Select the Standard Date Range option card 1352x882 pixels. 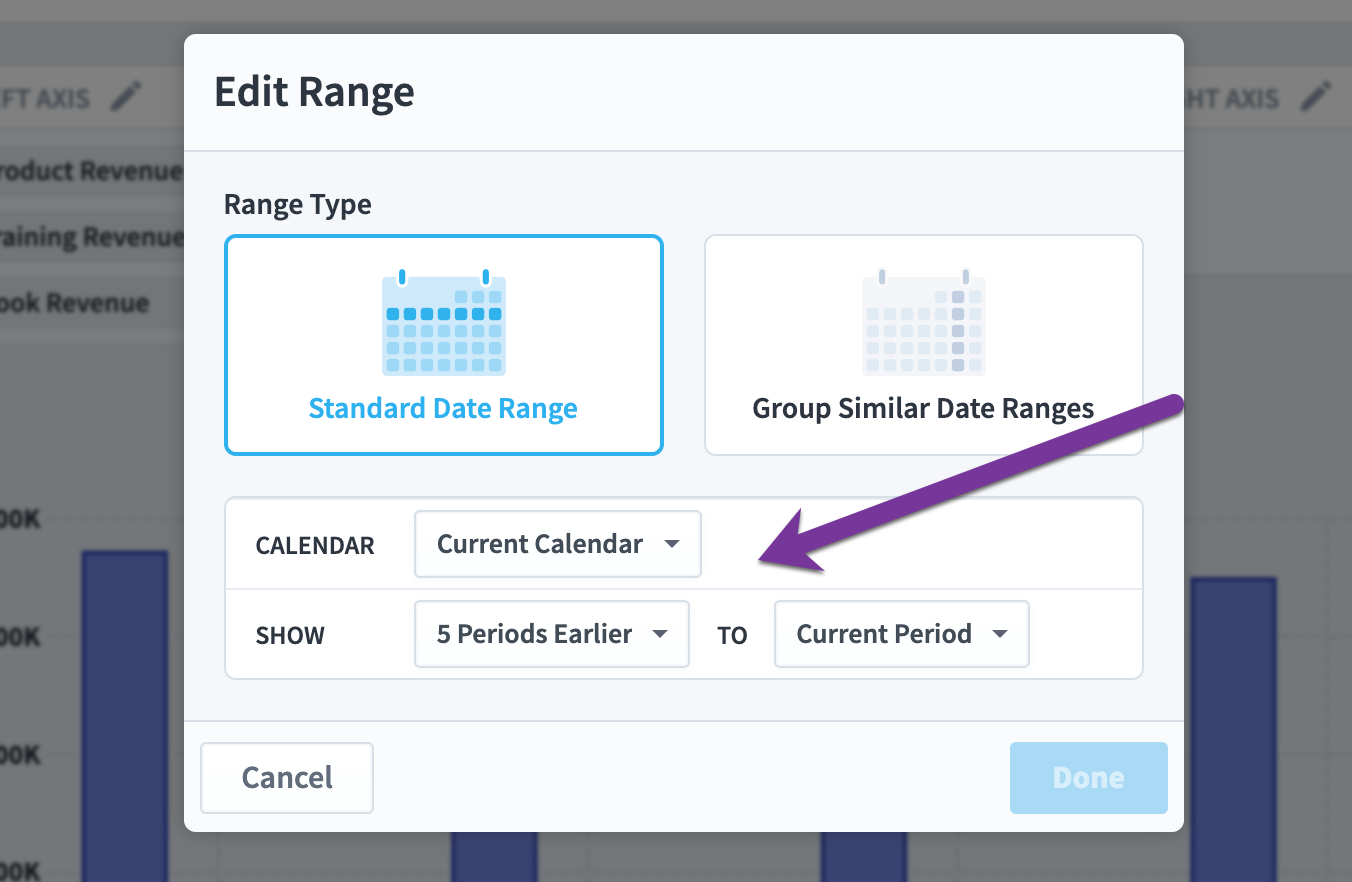444,345
